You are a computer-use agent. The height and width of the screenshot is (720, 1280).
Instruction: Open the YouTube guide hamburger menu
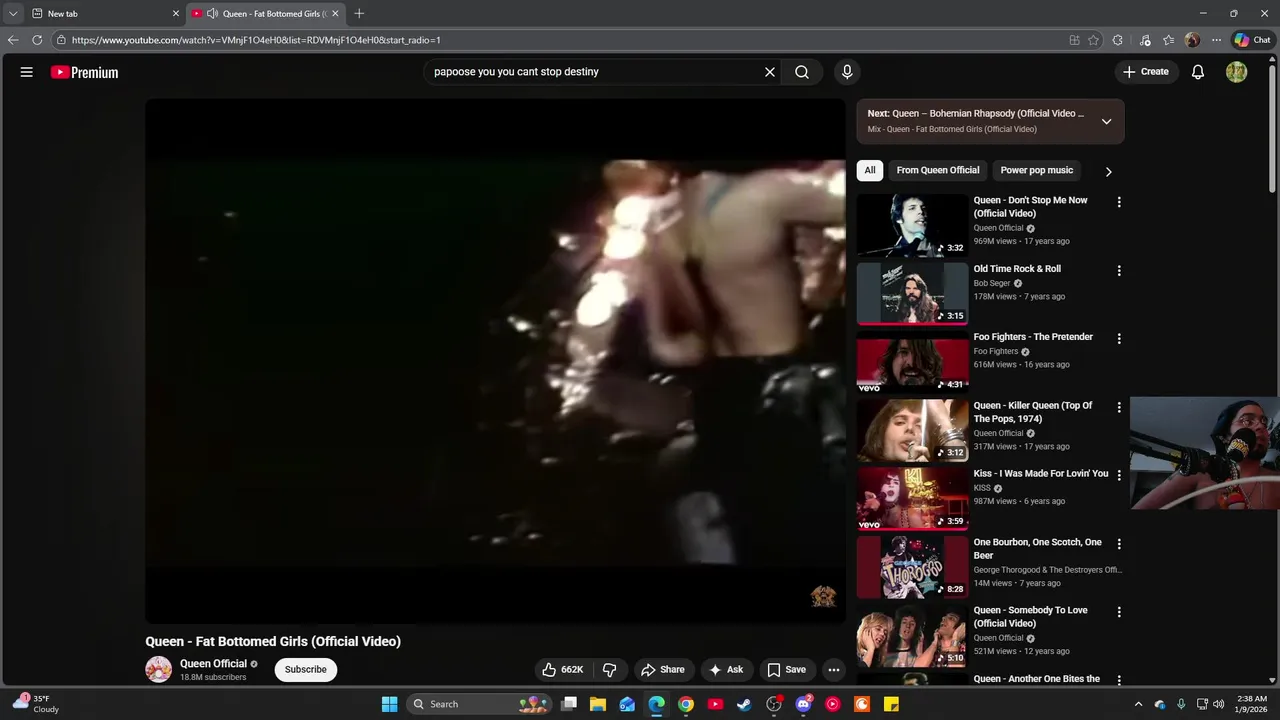click(x=27, y=72)
